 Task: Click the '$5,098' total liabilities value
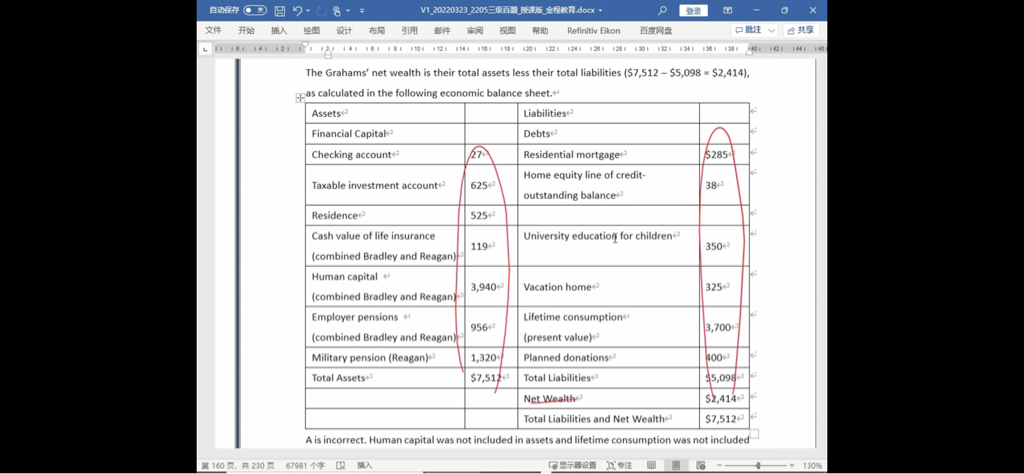point(720,377)
